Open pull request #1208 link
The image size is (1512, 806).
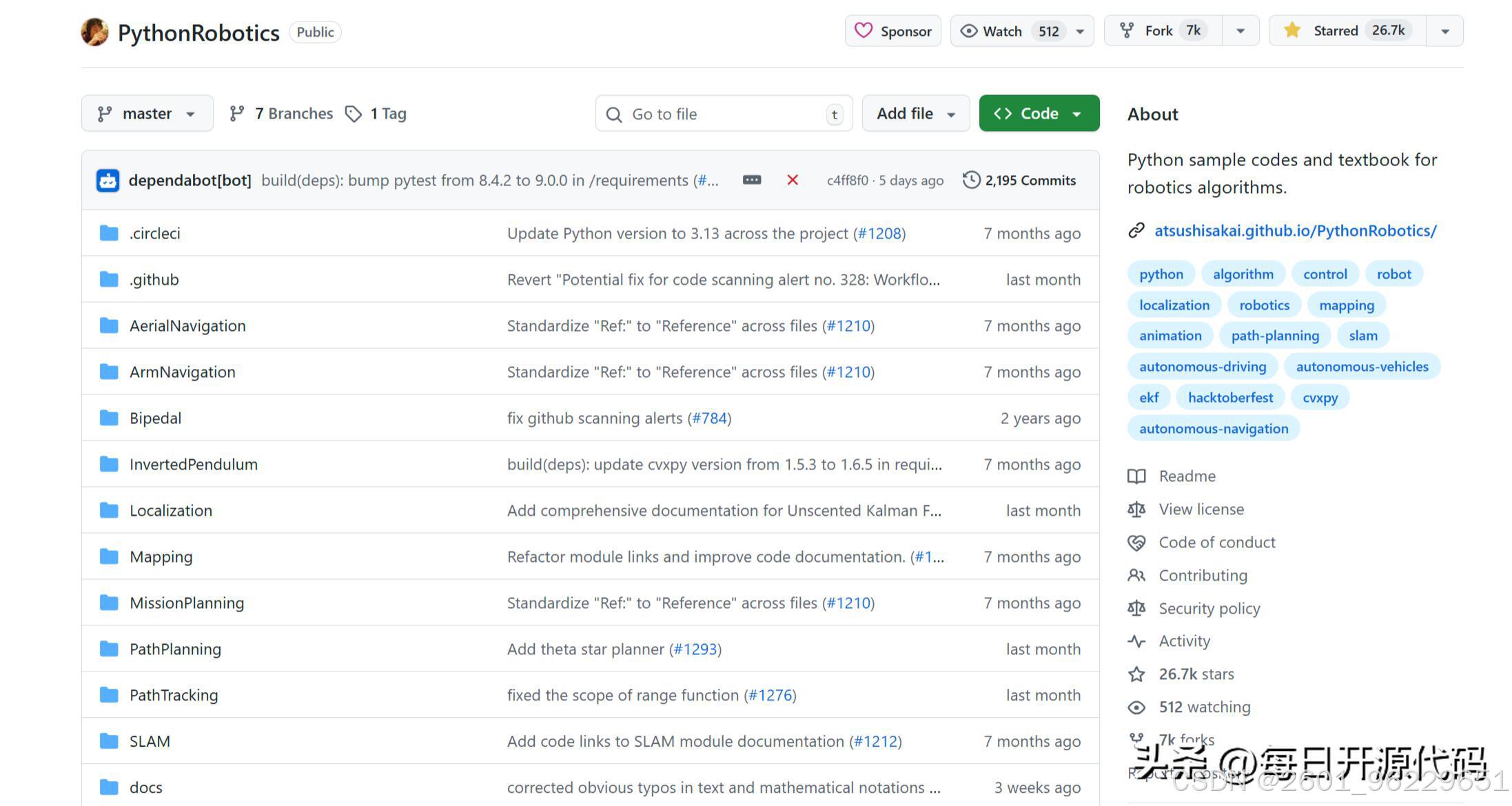point(879,233)
